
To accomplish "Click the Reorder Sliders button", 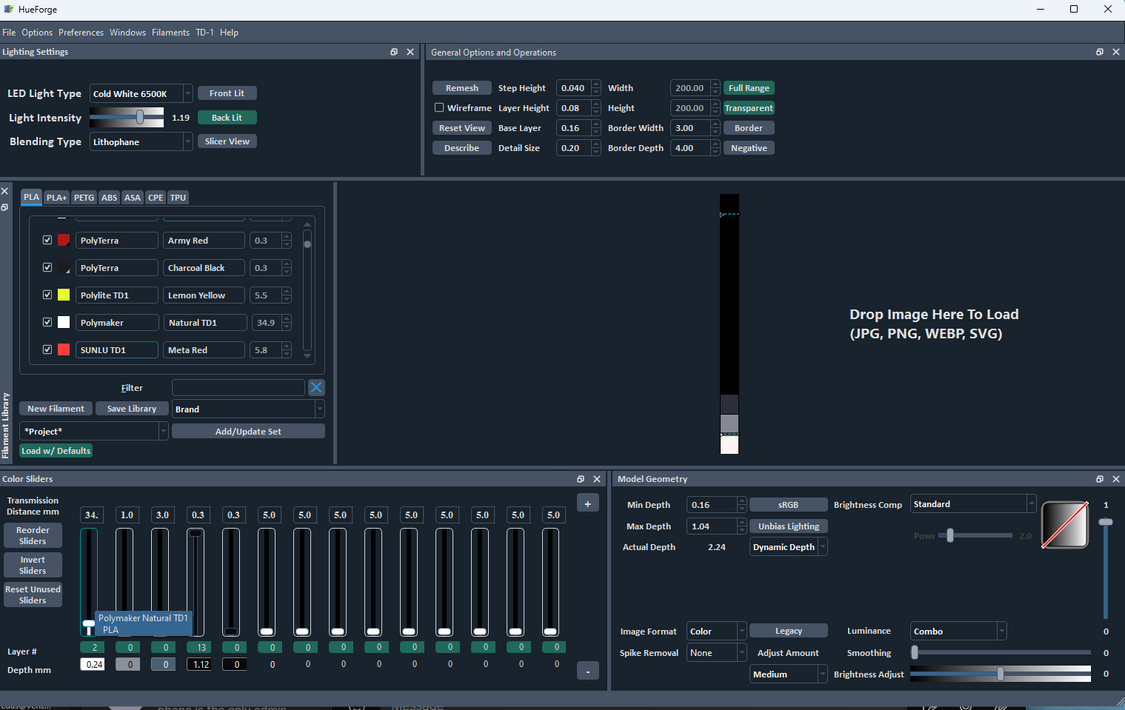I will (x=33, y=536).
